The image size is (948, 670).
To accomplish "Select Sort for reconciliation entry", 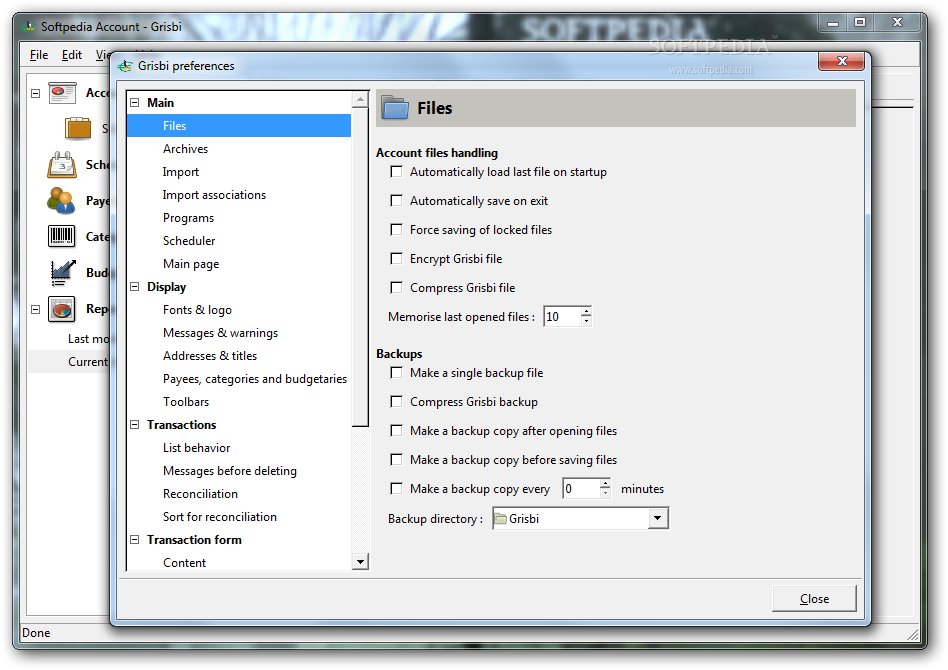I will tap(219, 516).
